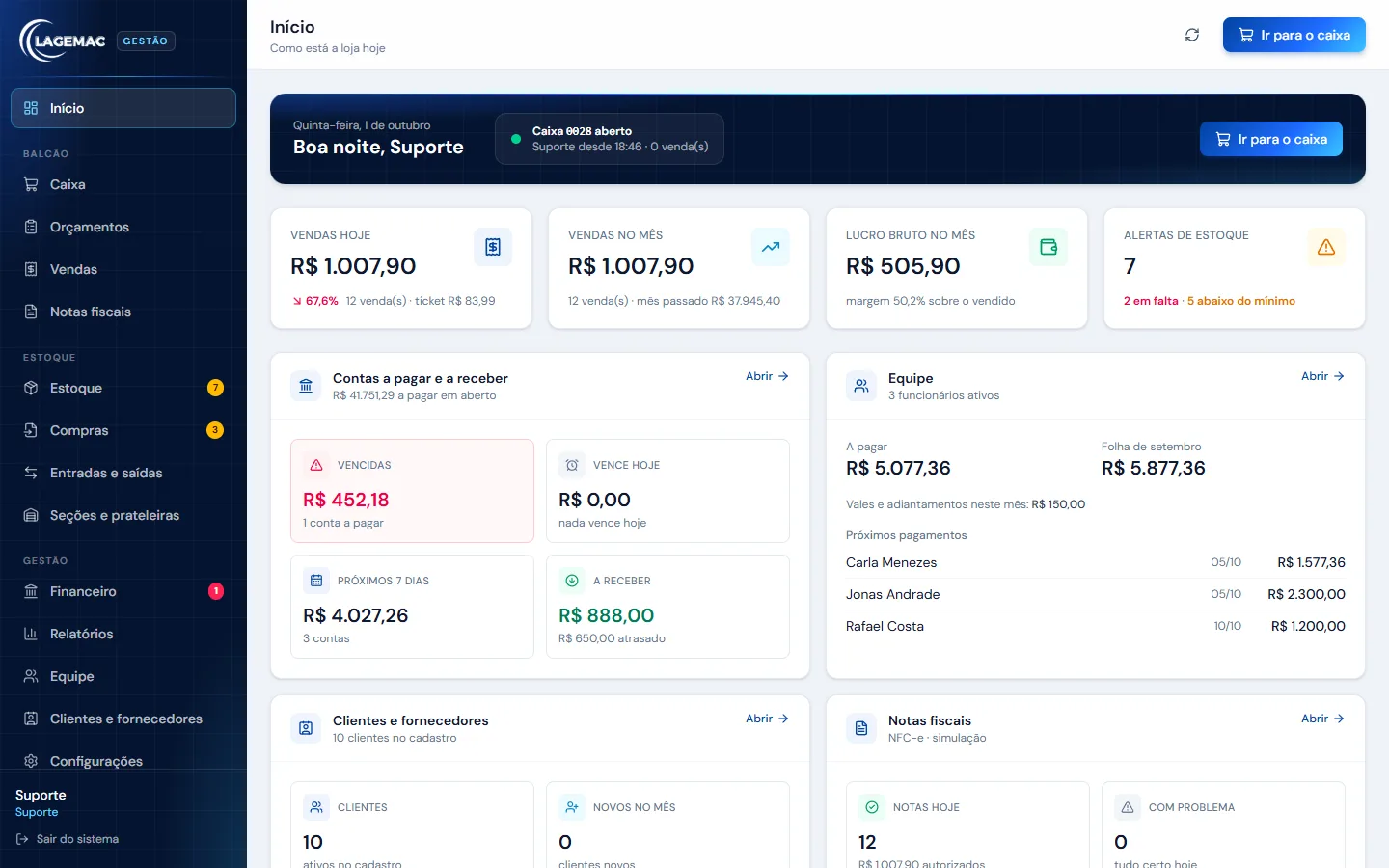This screenshot has width=1389, height=868.
Task: Open Compras sidebar item
Action: click(123, 430)
